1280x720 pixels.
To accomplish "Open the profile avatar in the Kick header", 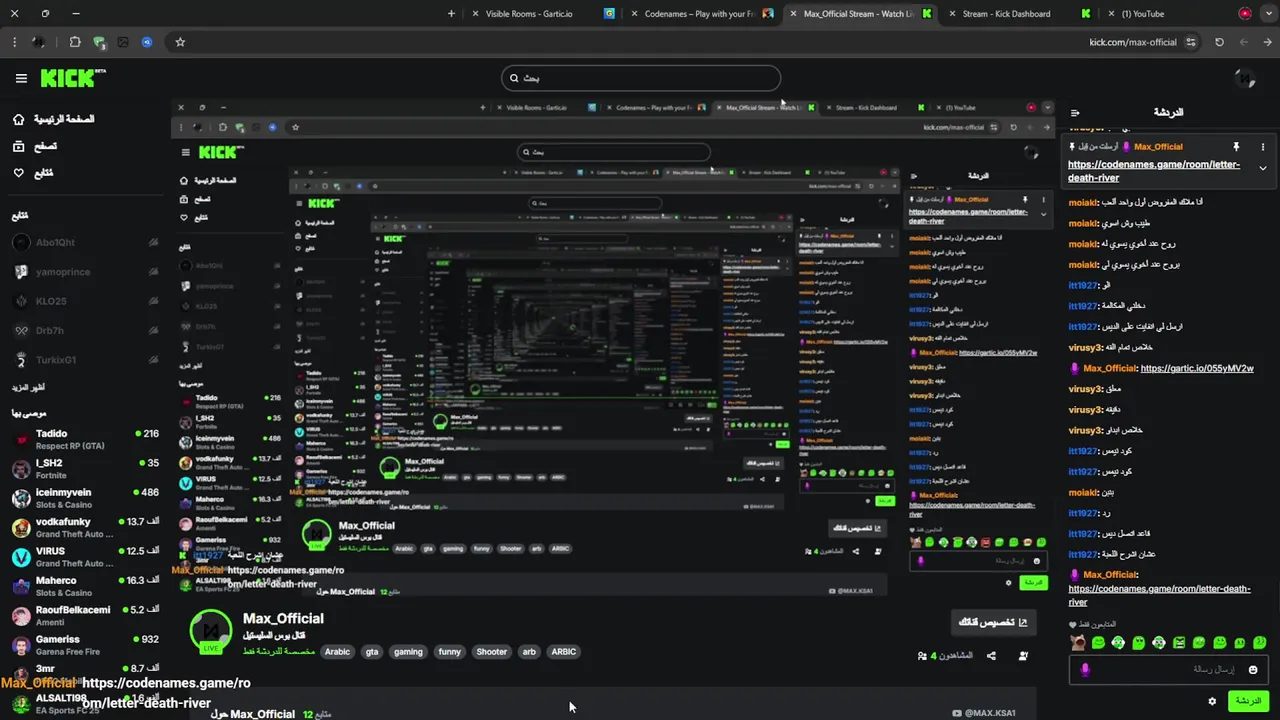I will (1245, 78).
